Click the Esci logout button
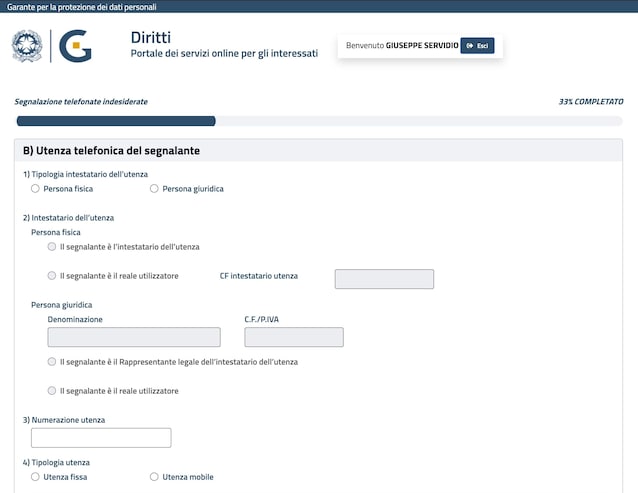638x493 pixels. (477, 46)
